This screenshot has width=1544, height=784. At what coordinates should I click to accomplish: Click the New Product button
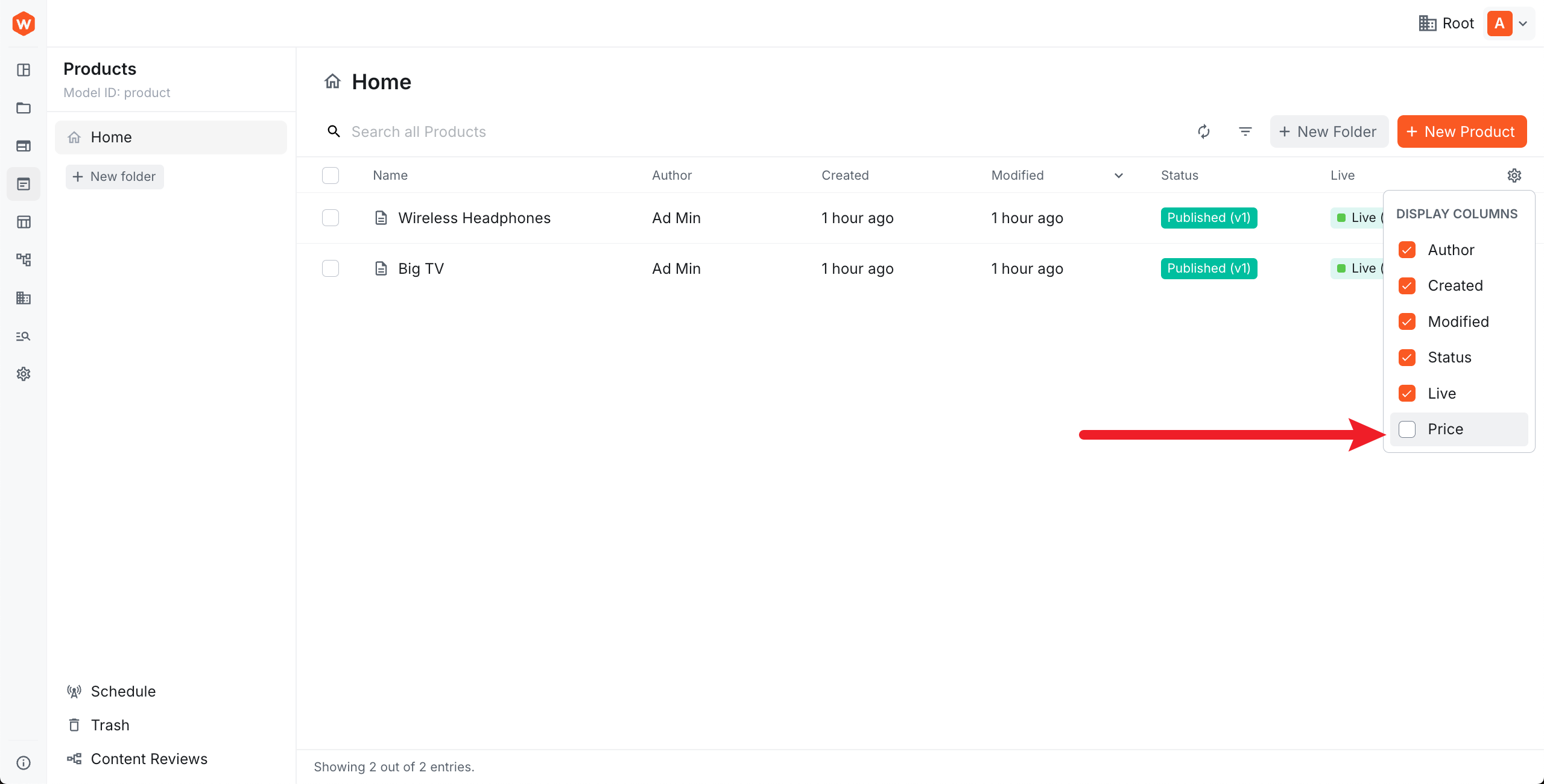point(1461,131)
